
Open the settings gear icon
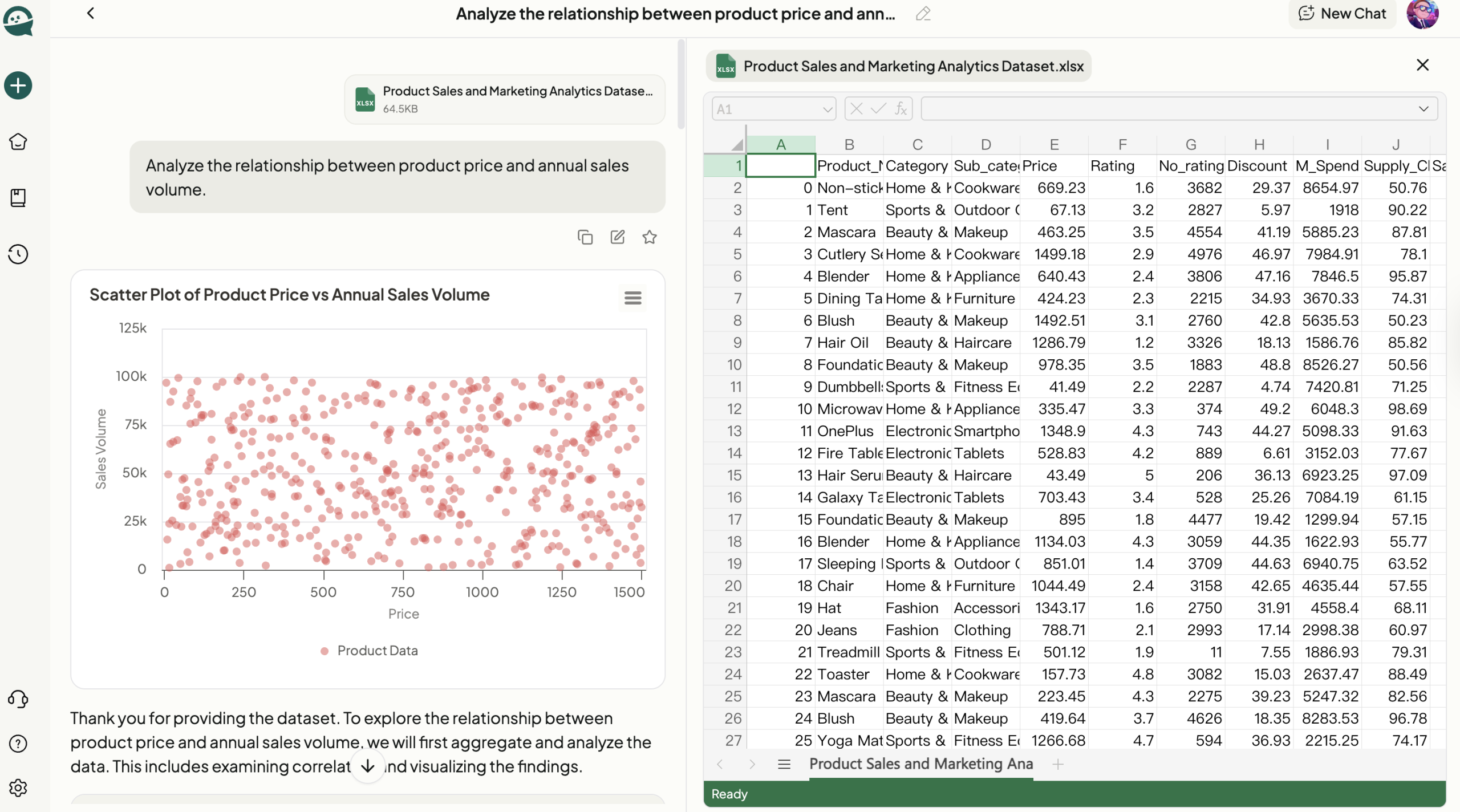(18, 788)
